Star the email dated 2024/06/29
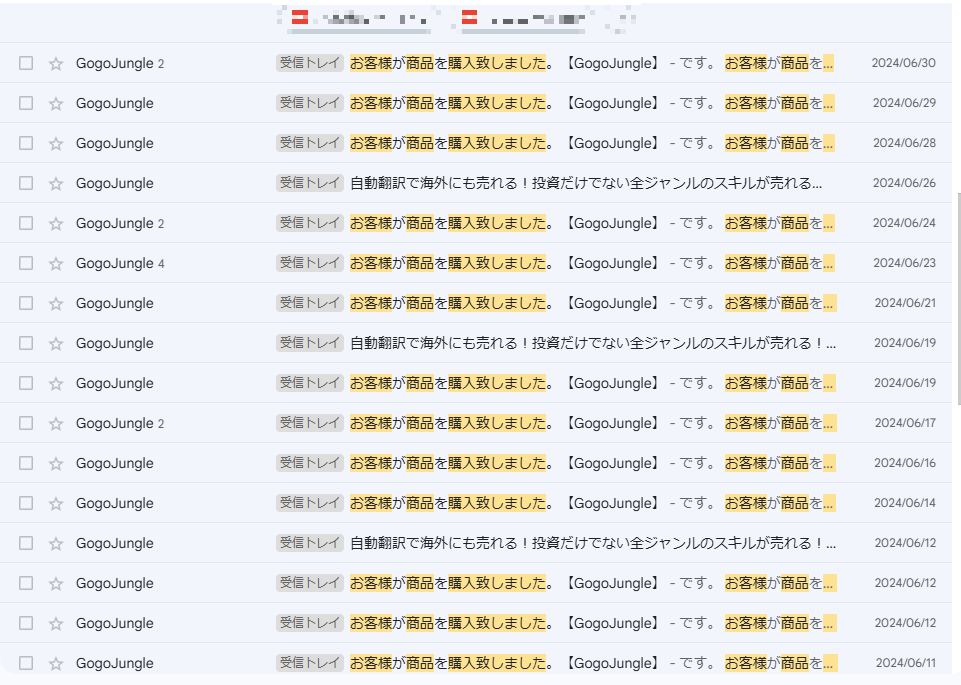This screenshot has width=961, height=685. coord(56,103)
